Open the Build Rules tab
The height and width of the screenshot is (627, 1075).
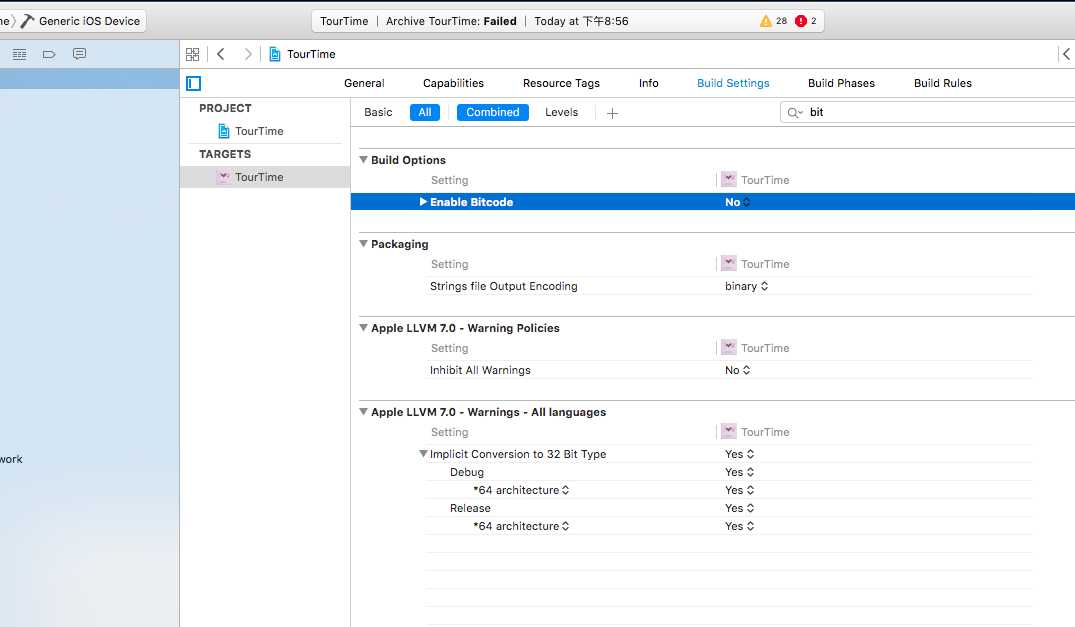point(943,83)
